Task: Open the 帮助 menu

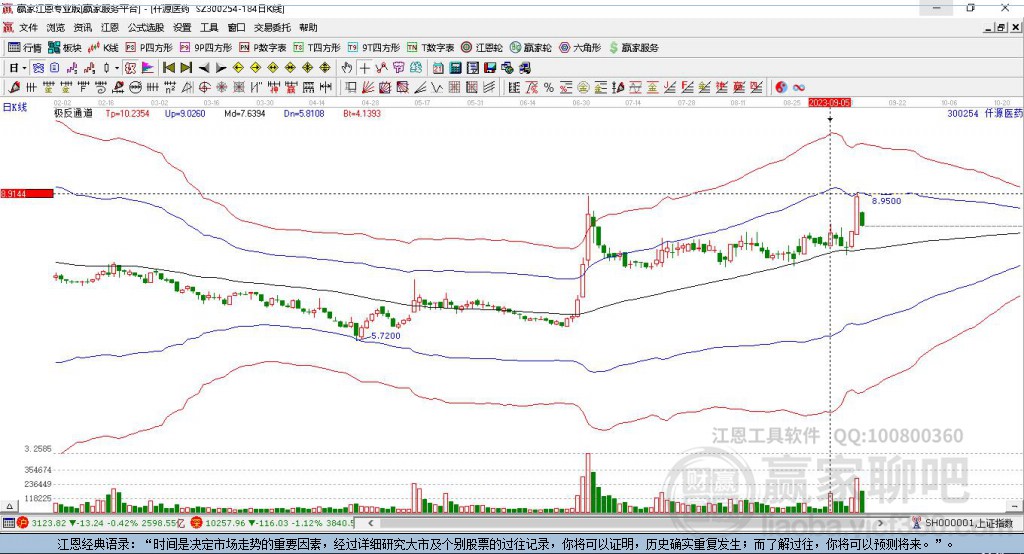Action: (308, 27)
